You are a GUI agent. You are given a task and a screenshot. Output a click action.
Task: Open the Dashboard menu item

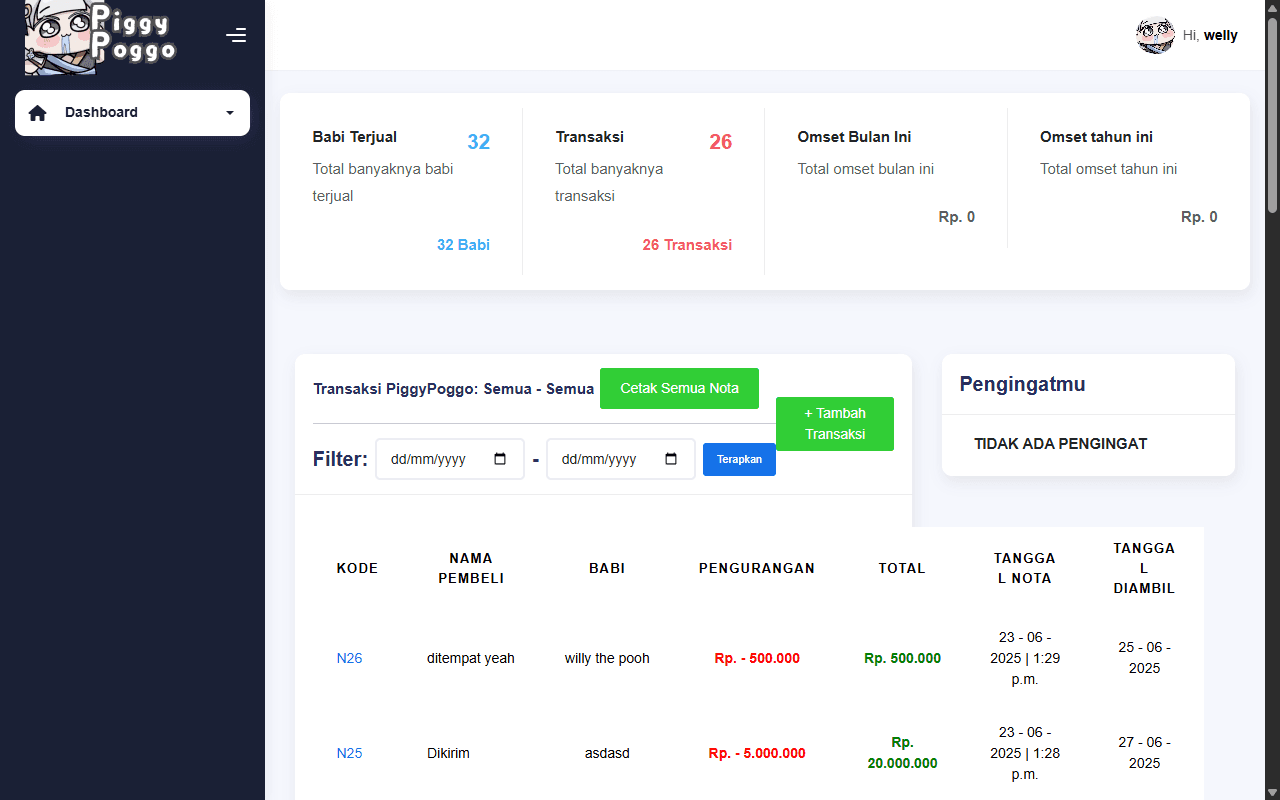pos(132,113)
